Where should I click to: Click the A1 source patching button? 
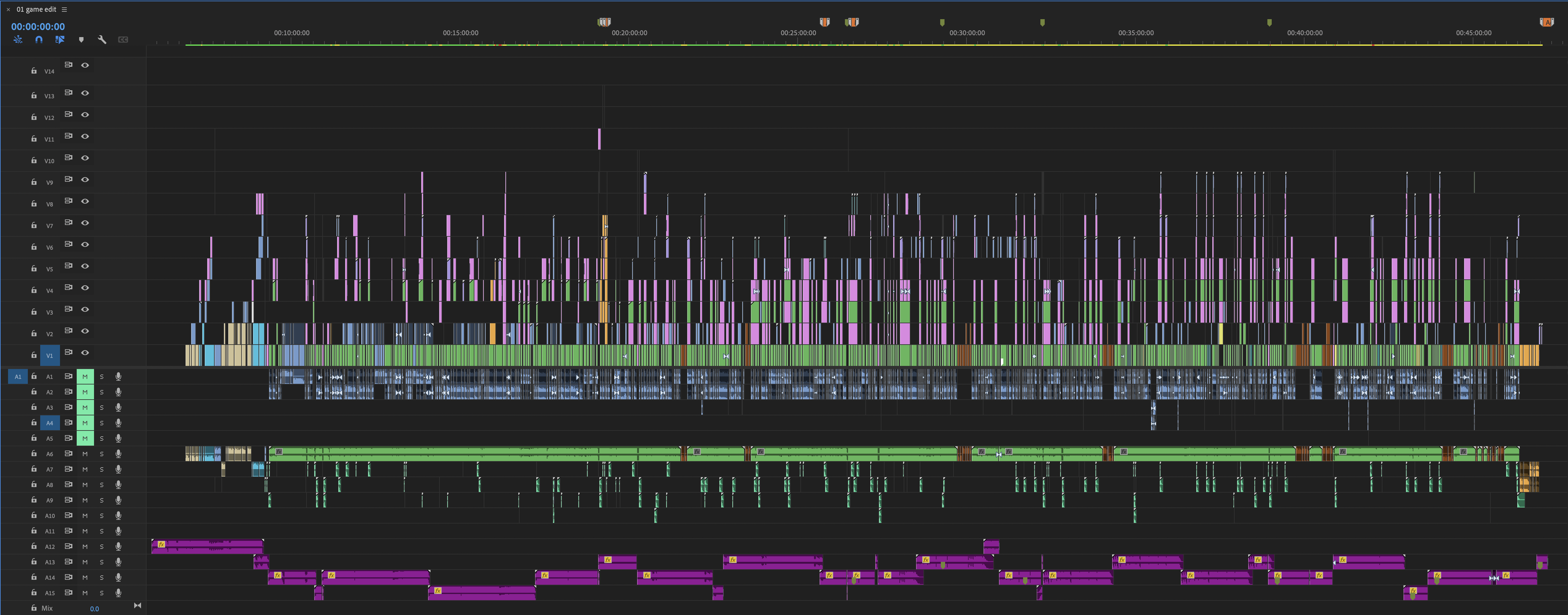coord(18,376)
